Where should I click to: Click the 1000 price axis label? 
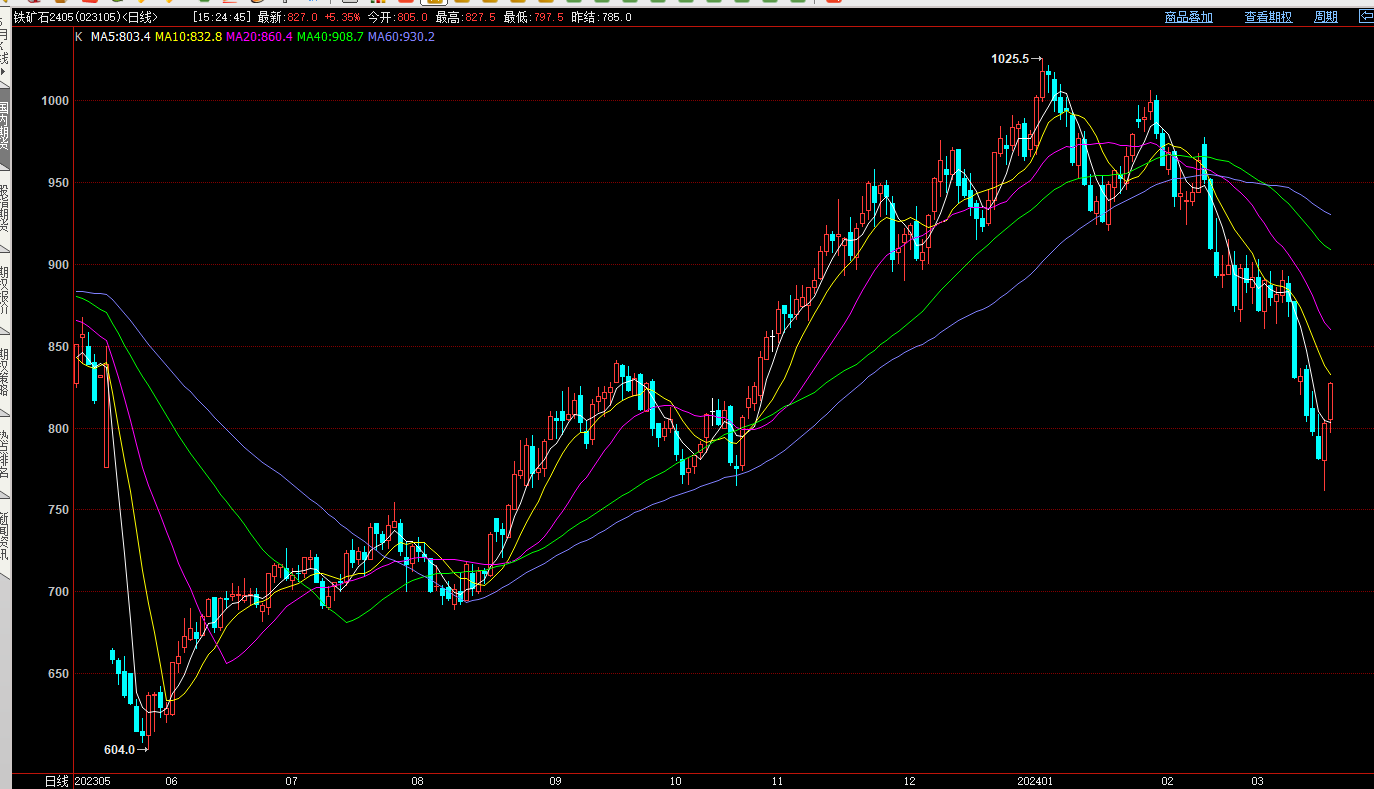coord(56,101)
